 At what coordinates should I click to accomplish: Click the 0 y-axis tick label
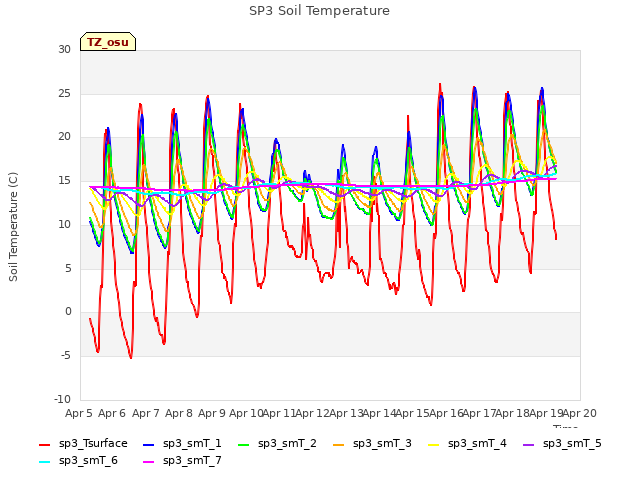tap(68, 312)
